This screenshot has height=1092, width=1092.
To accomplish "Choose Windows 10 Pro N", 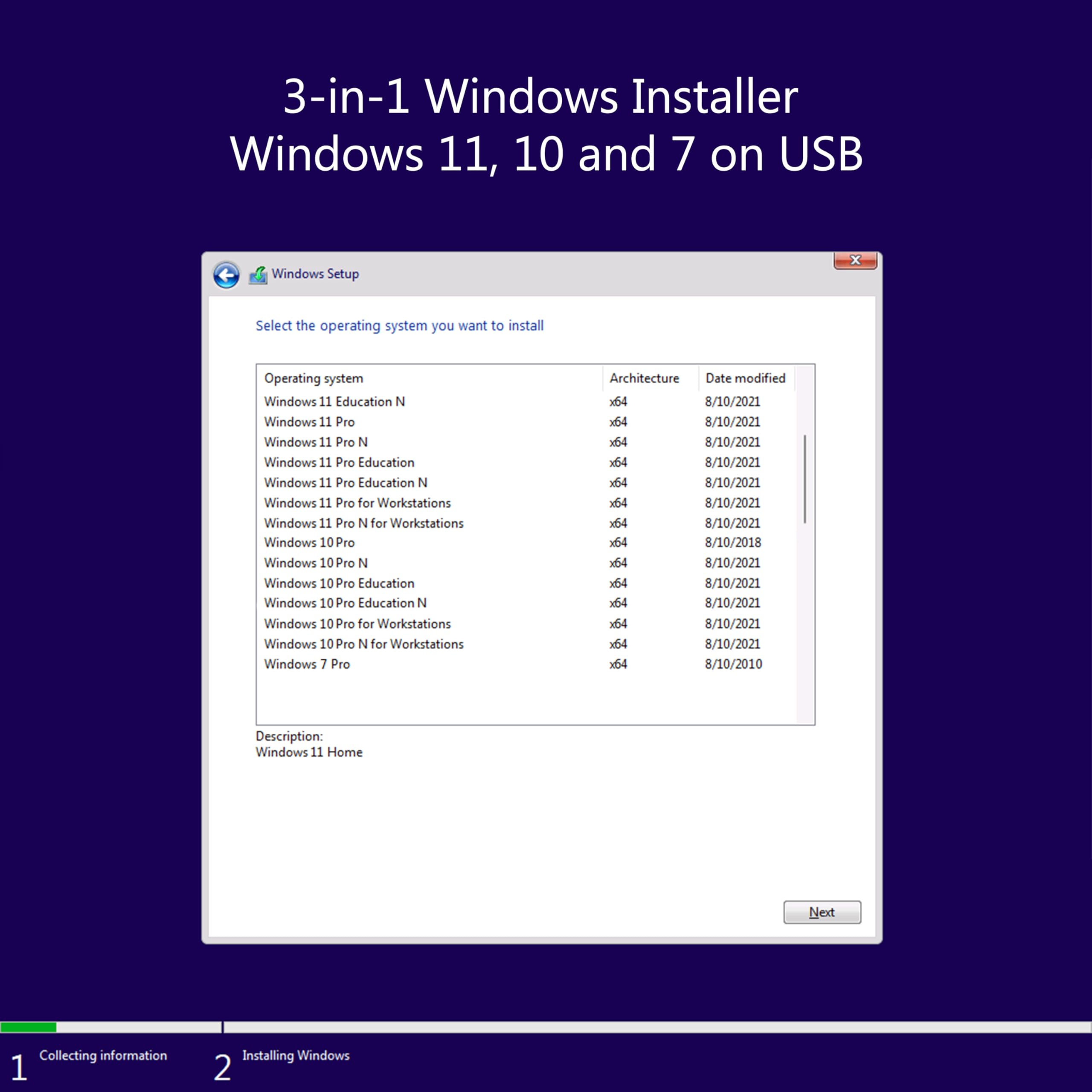I will pyautogui.click(x=315, y=563).
